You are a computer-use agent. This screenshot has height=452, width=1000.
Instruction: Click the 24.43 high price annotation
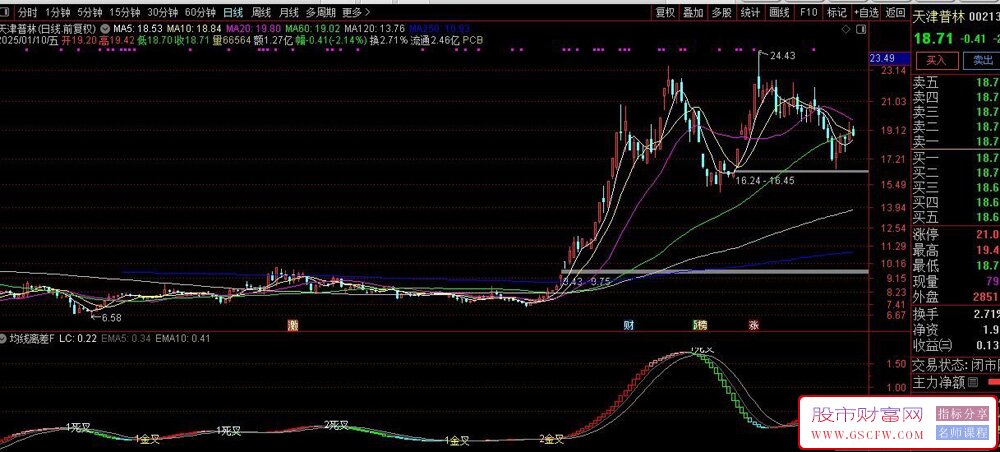pyautogui.click(x=783, y=56)
